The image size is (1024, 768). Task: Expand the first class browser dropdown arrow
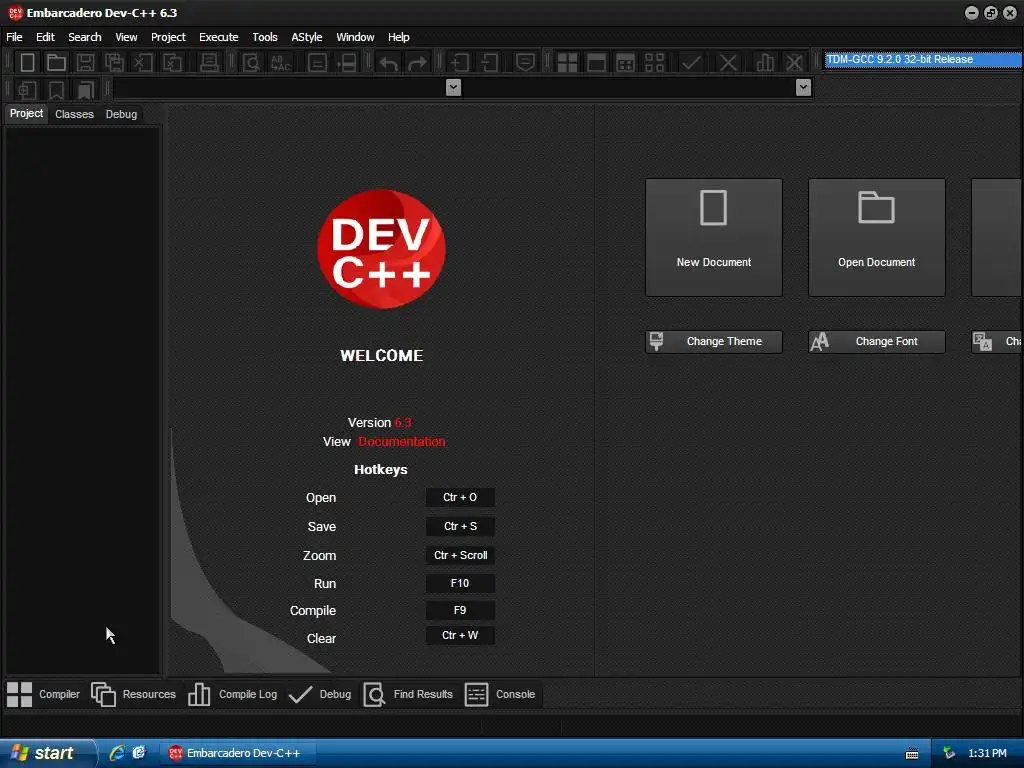453,88
